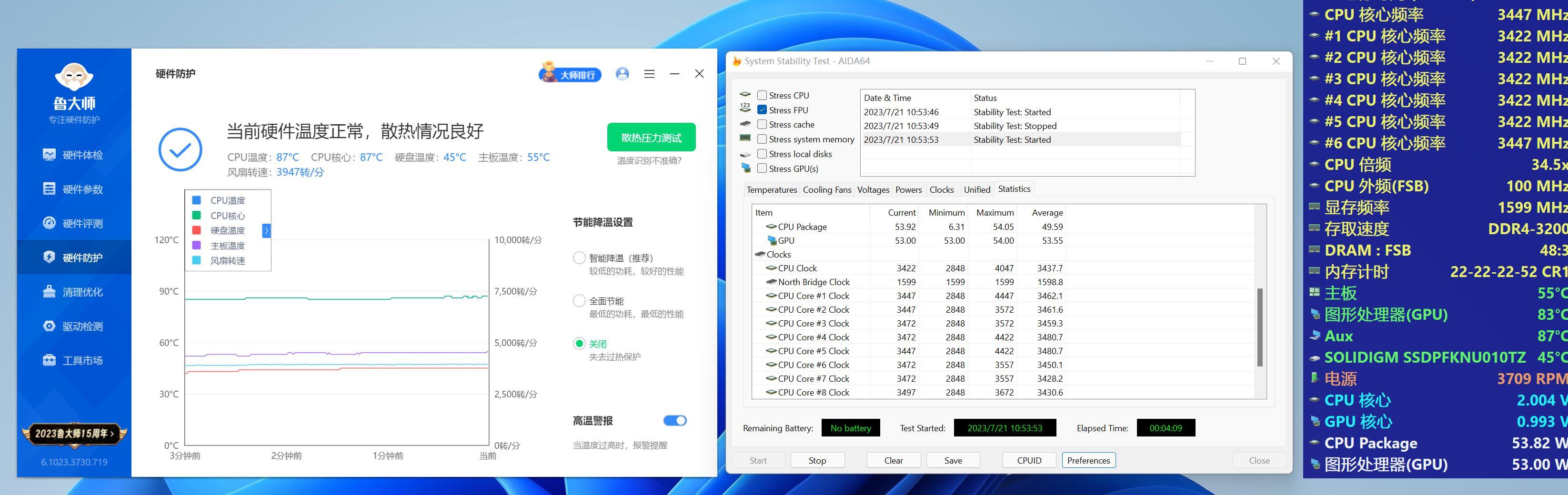The height and width of the screenshot is (495, 1568).
Task: Toggle the 主板温度 purple legend swatch
Action: [196, 245]
